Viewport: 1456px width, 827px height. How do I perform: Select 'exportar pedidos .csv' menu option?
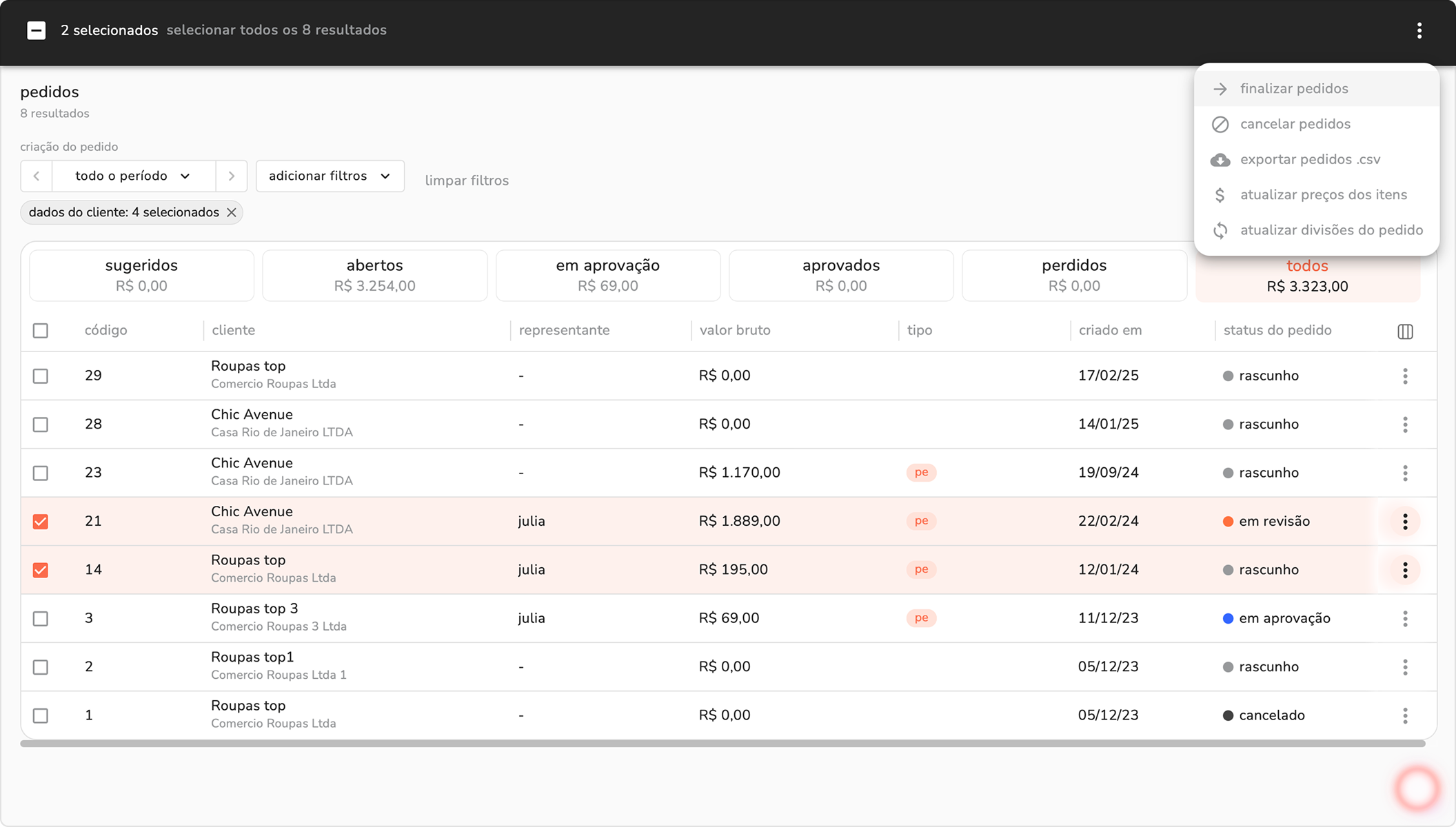[x=1310, y=160]
